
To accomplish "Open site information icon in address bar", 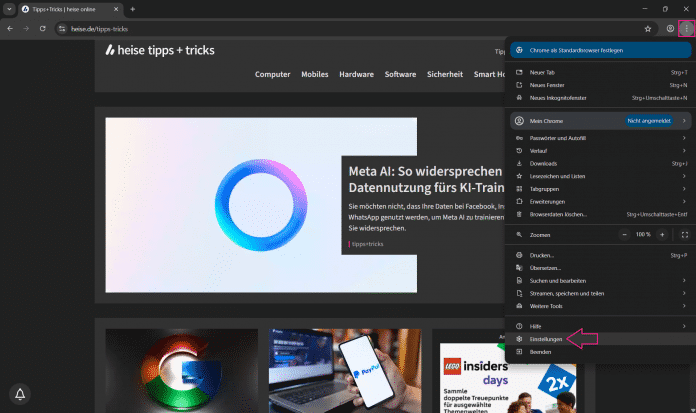I will point(61,29).
